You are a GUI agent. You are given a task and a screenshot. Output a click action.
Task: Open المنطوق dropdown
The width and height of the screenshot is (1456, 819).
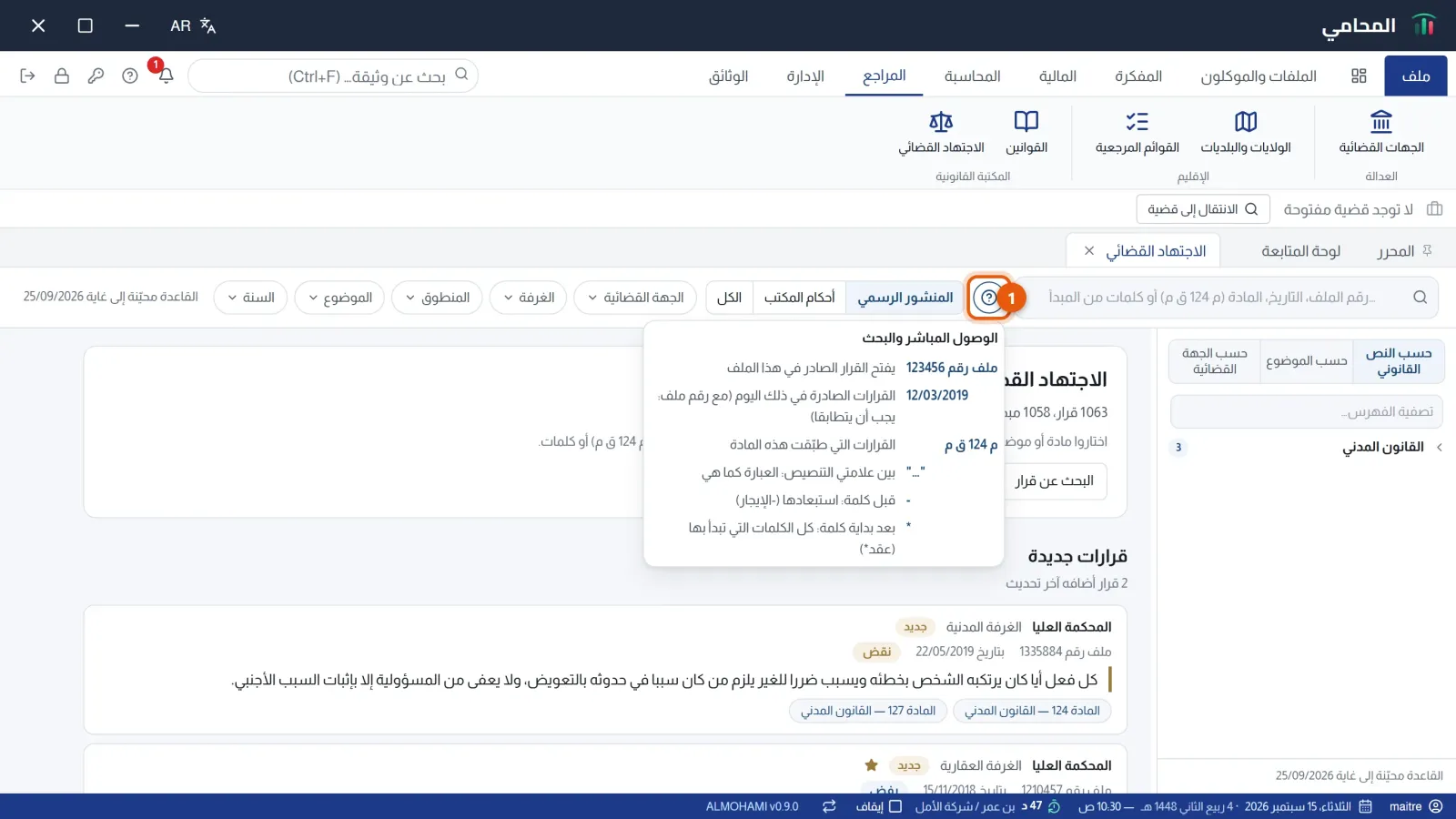(437, 298)
